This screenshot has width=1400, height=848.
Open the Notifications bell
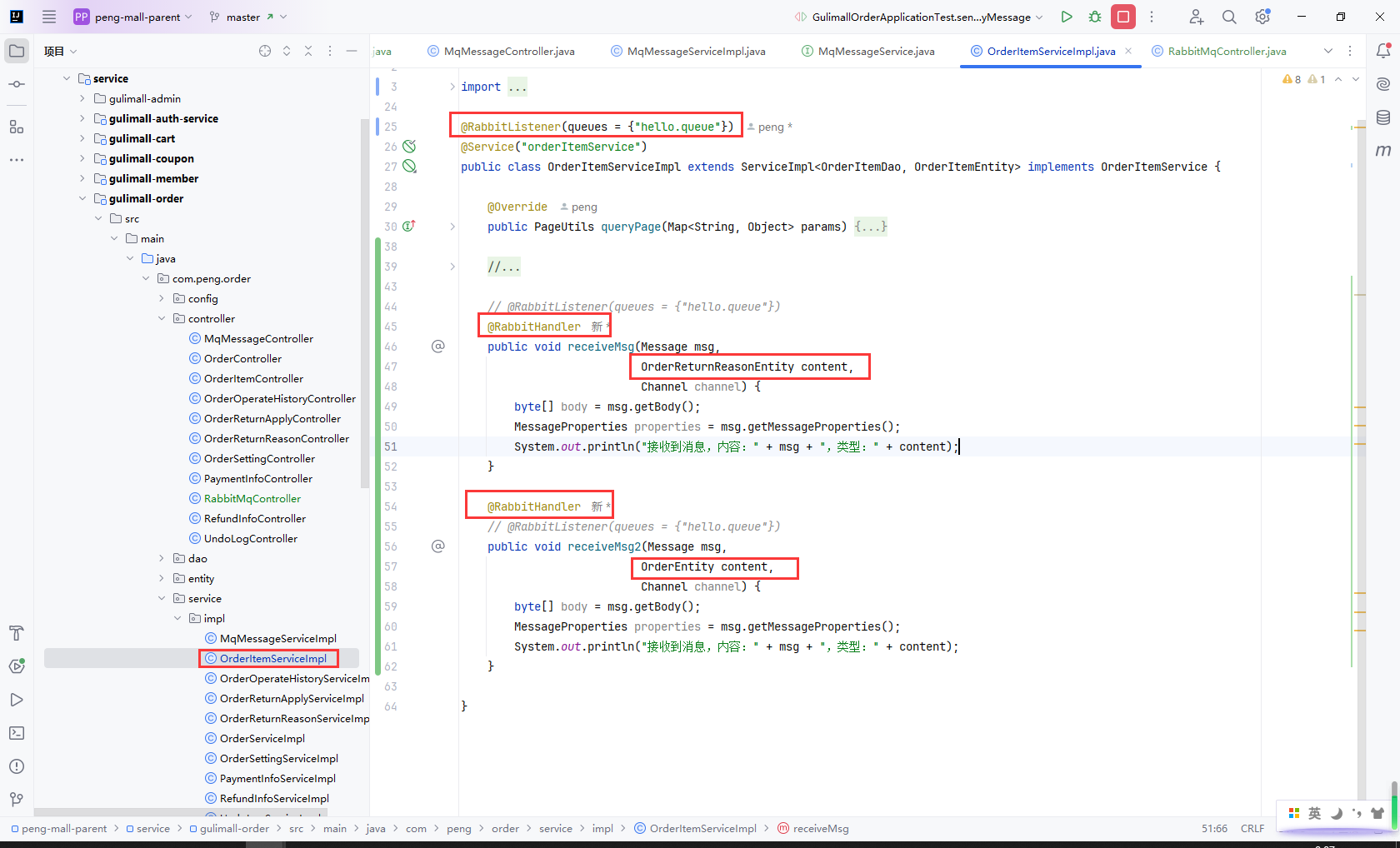click(1383, 51)
